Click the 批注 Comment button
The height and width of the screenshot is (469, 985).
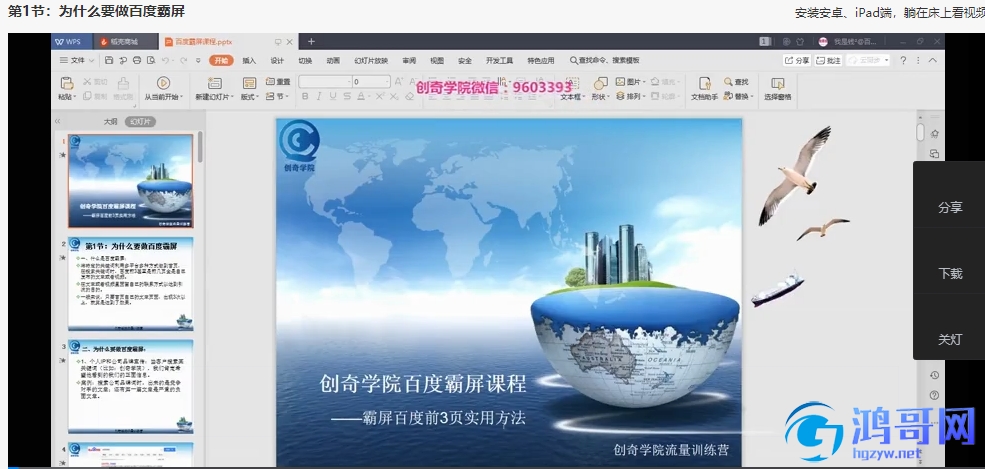pyautogui.click(x=829, y=60)
